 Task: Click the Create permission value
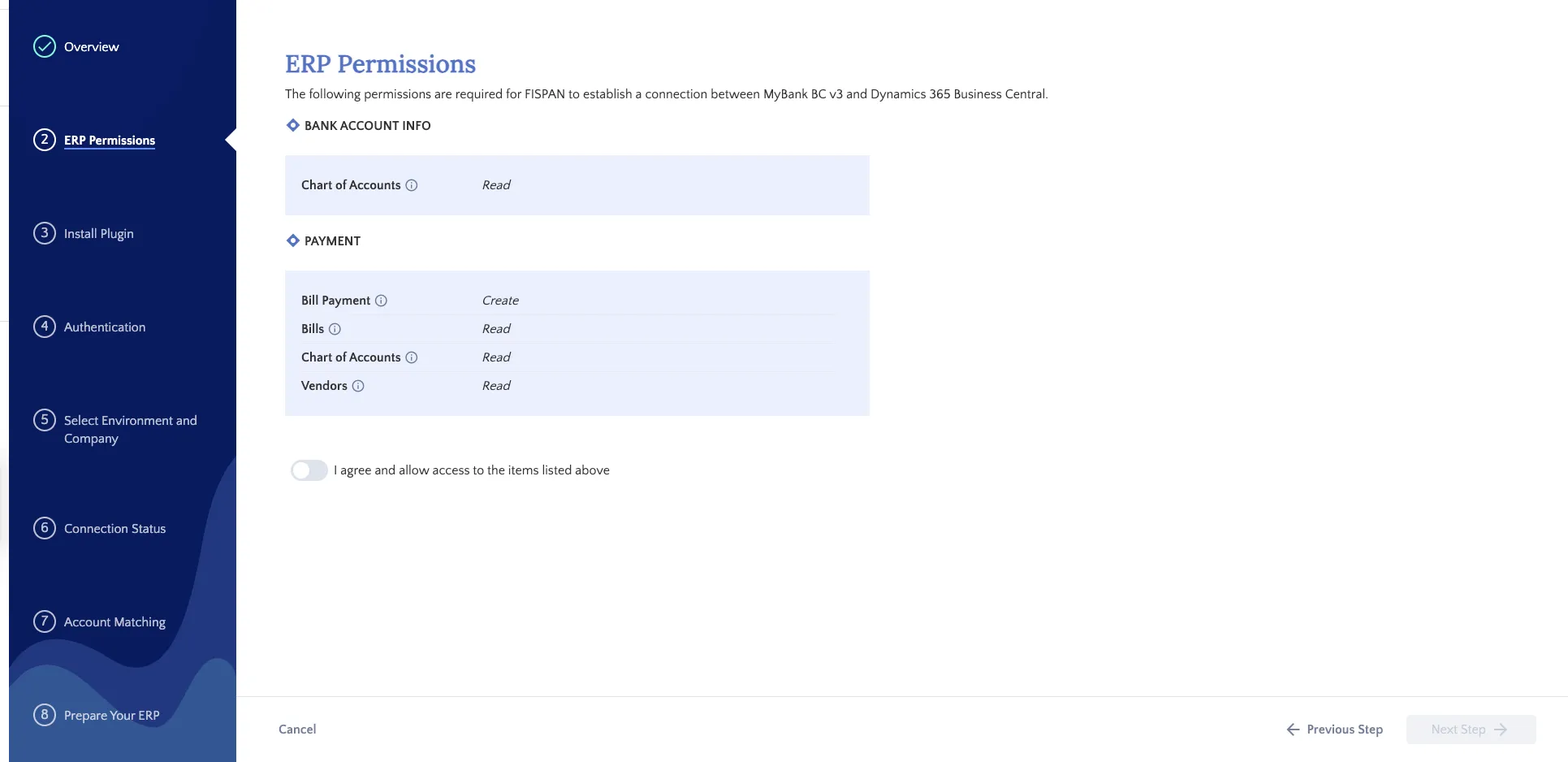tap(500, 301)
